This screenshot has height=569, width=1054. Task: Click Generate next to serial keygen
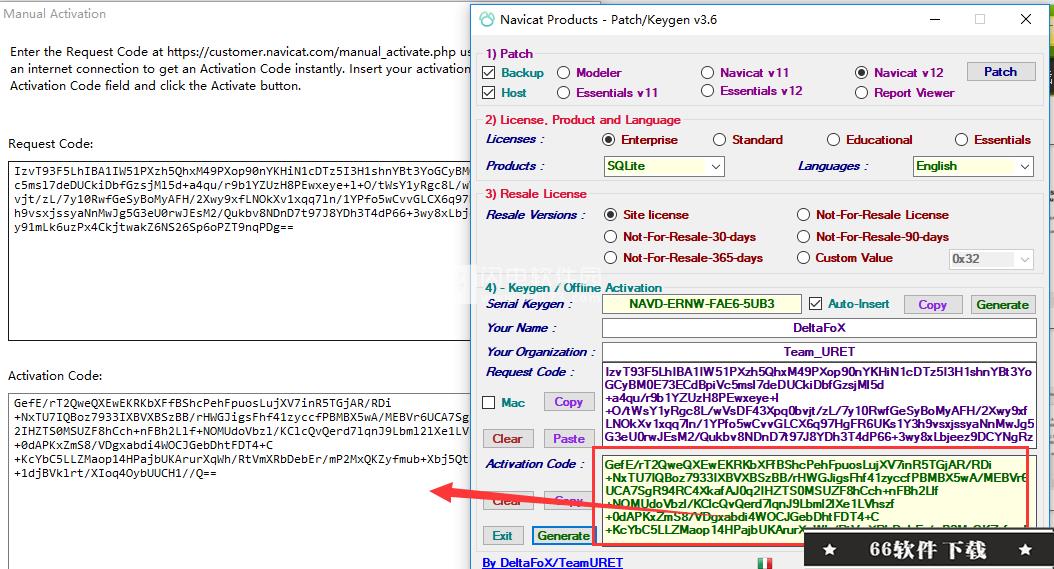(x=1002, y=305)
